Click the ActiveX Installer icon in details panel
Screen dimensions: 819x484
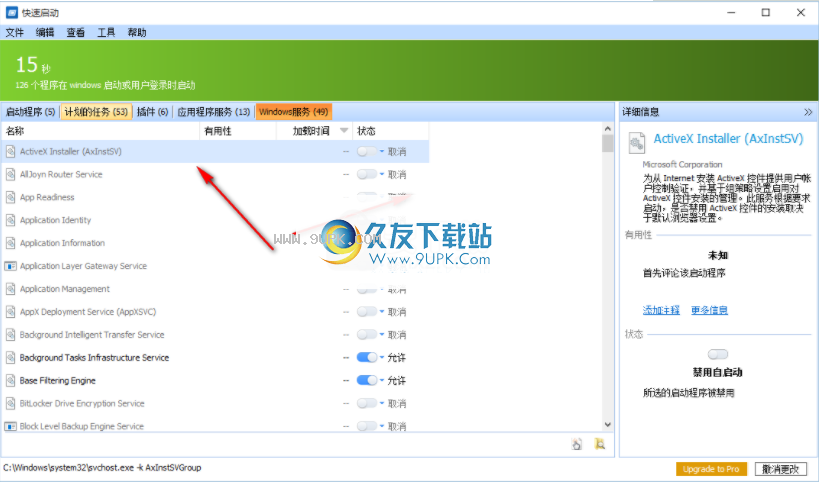pyautogui.click(x=636, y=143)
